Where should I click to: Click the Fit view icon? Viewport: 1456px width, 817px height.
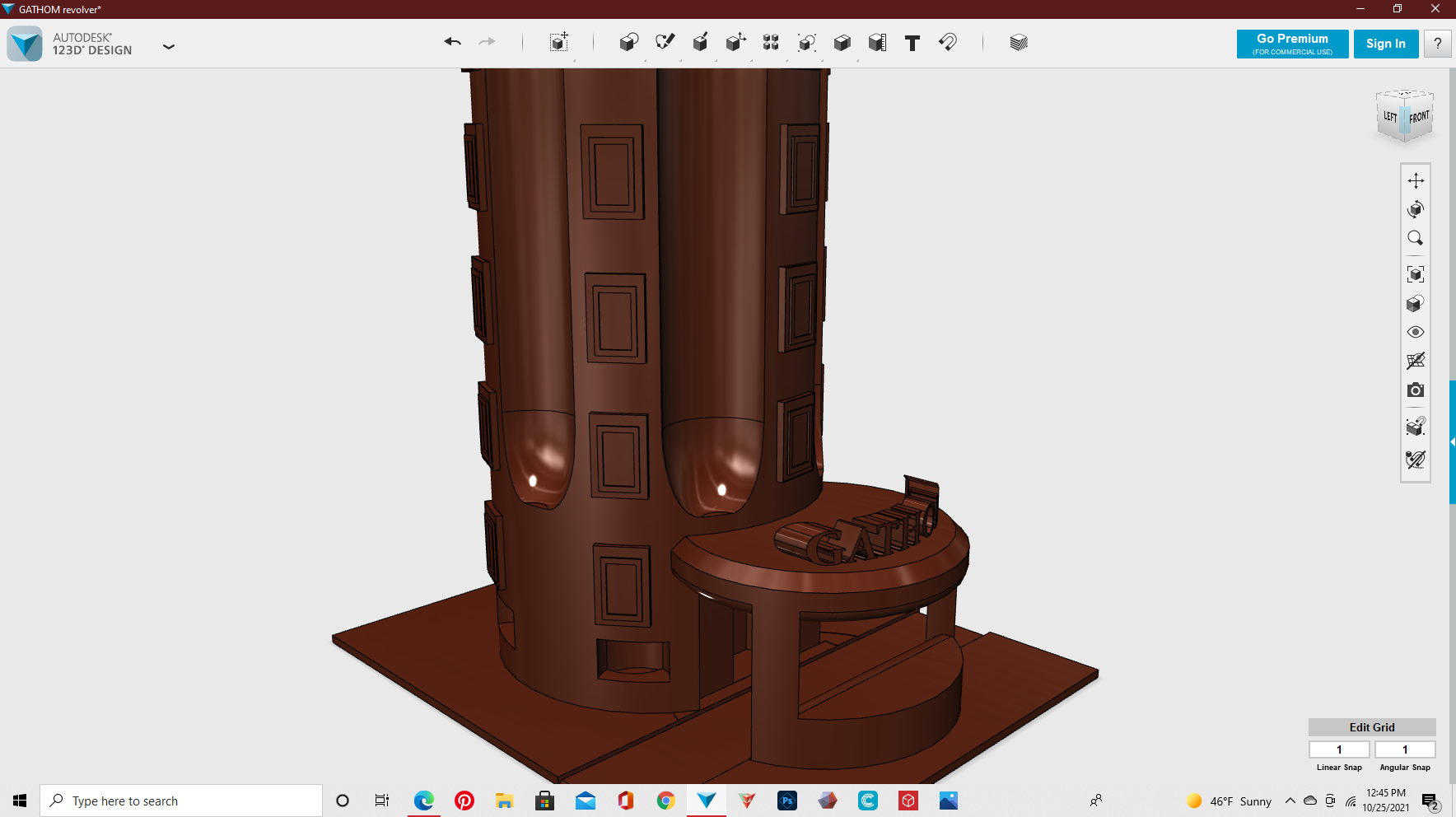(x=1416, y=274)
